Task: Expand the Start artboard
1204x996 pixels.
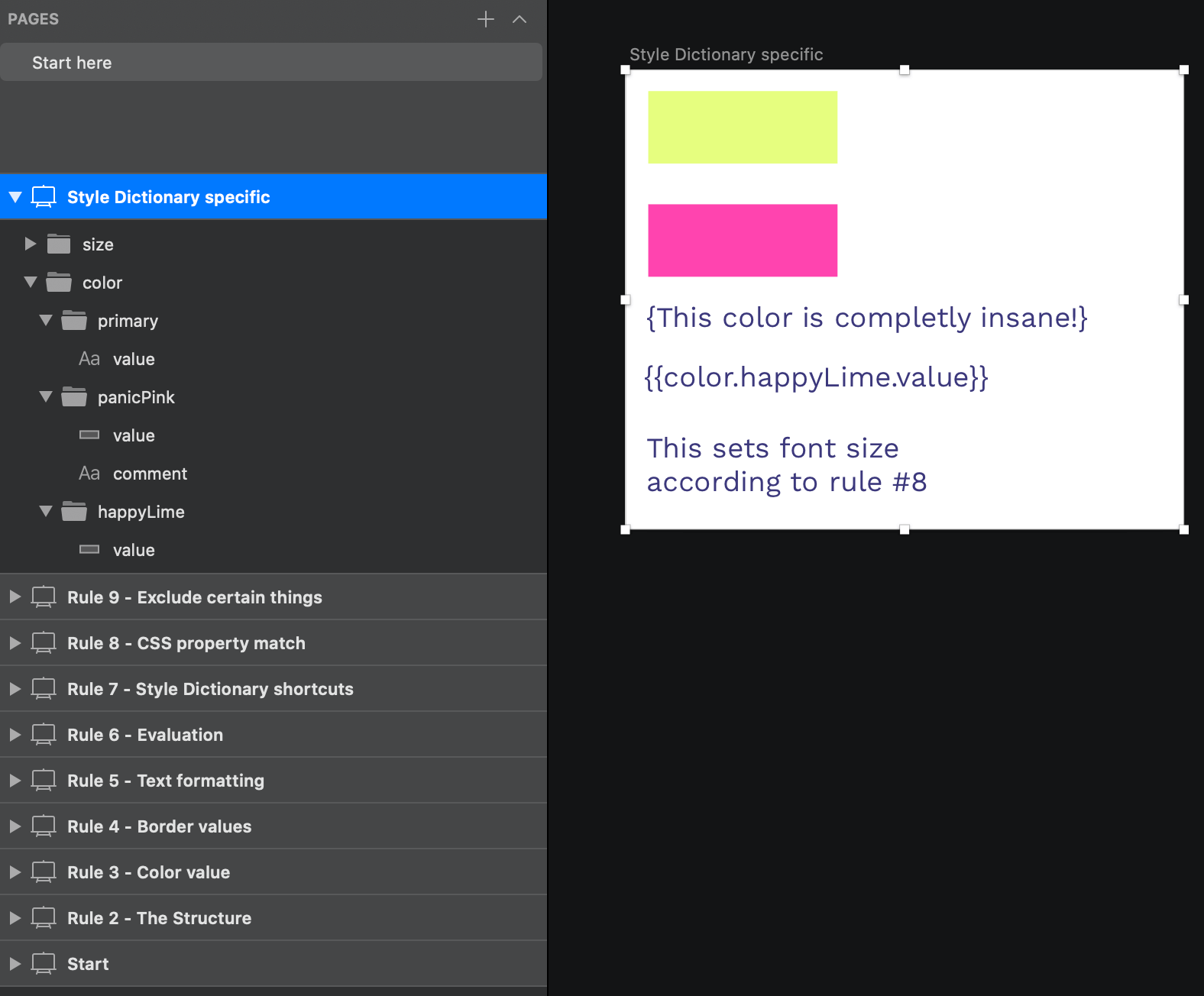Action: [15, 963]
